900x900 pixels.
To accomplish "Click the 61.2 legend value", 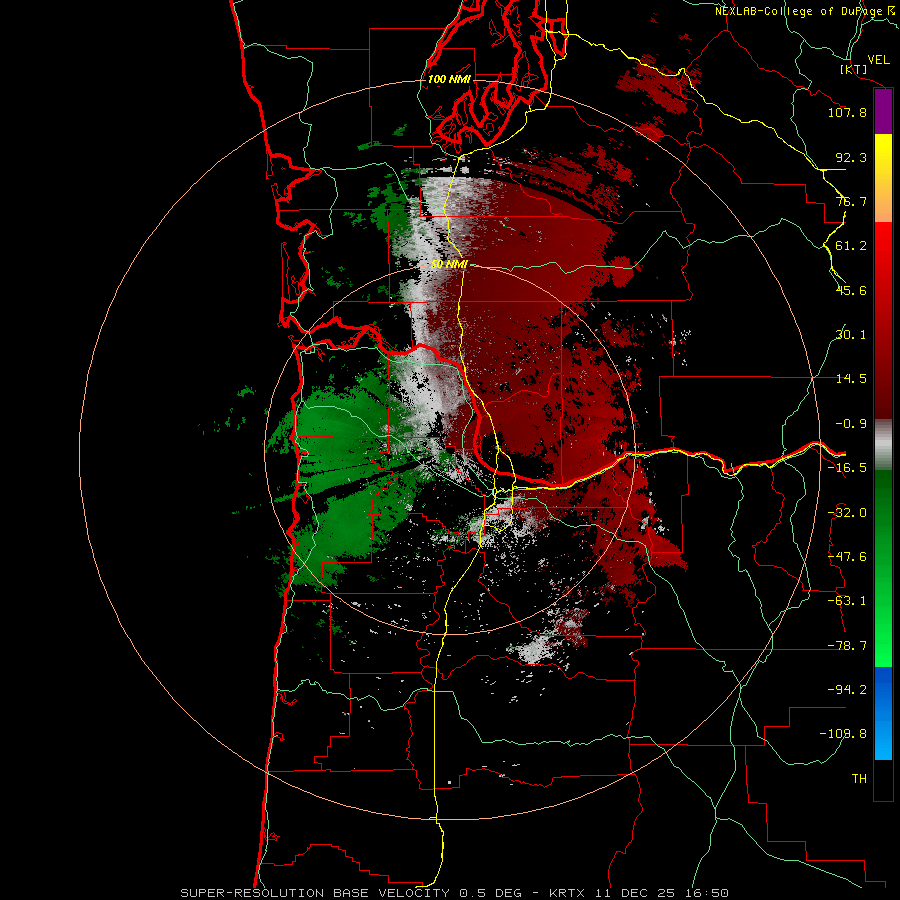I will [851, 246].
